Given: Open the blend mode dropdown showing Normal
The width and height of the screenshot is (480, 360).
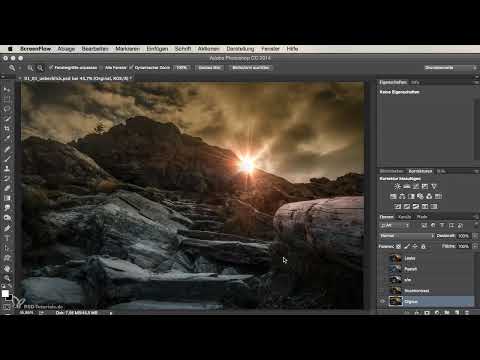Looking at the screenshot, I should pos(407,236).
